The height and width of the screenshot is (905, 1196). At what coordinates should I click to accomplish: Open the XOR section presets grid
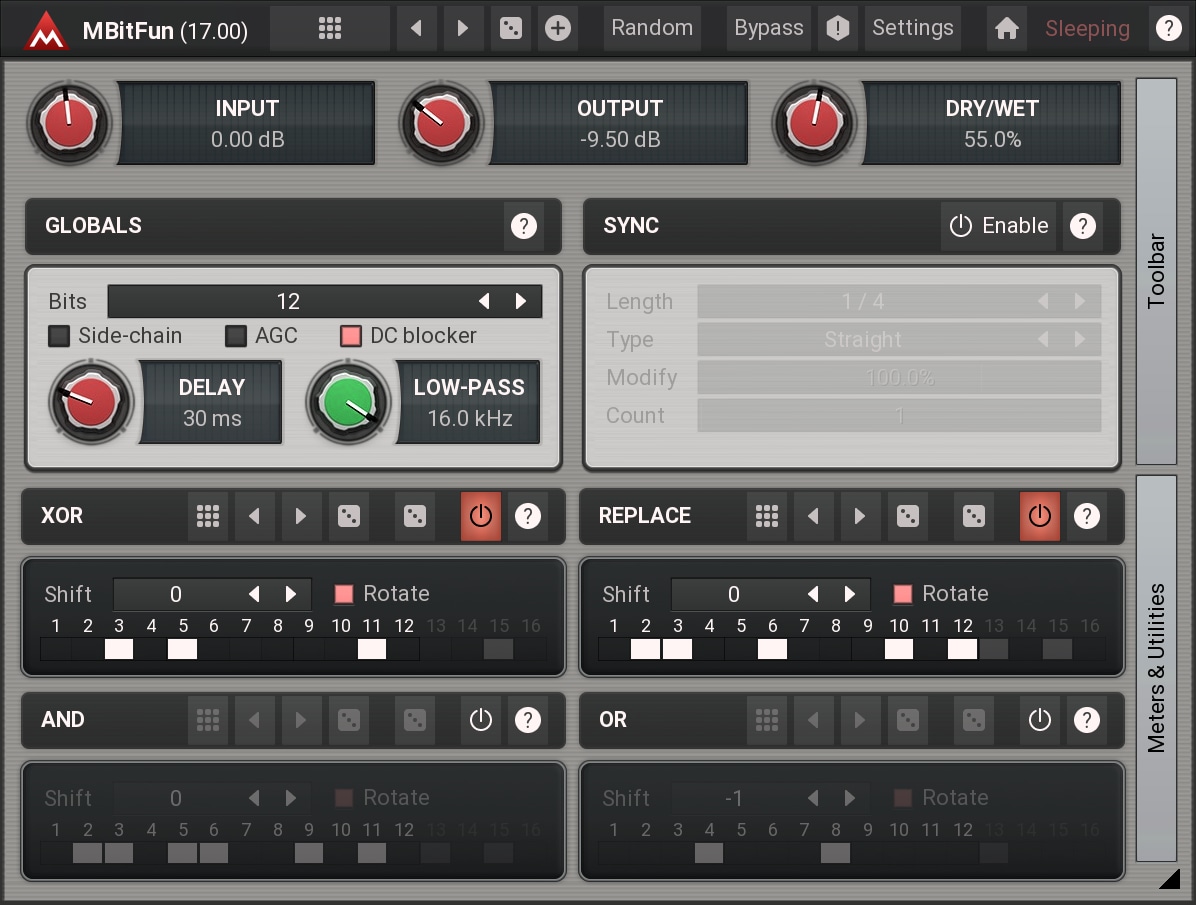pyautogui.click(x=208, y=516)
